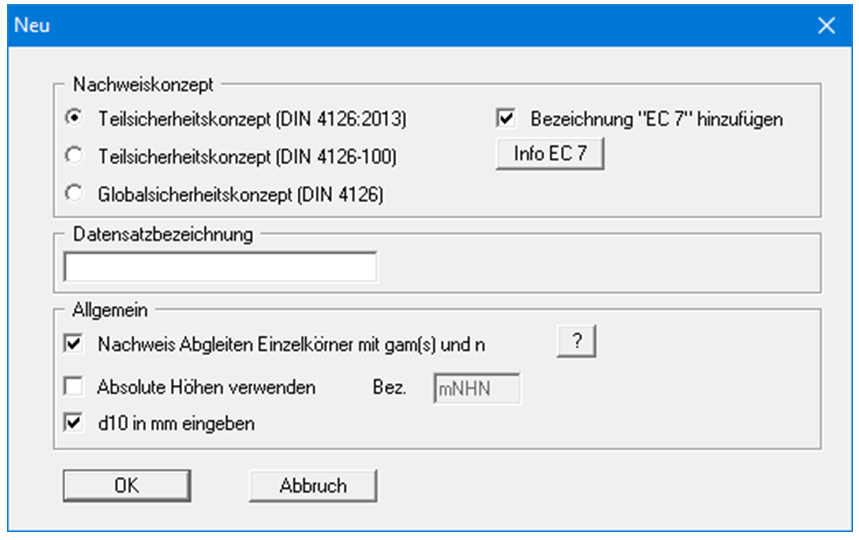Image resolution: width=859 pixels, height=540 pixels.
Task: Cancel with the Abbruch button
Action: (x=313, y=485)
